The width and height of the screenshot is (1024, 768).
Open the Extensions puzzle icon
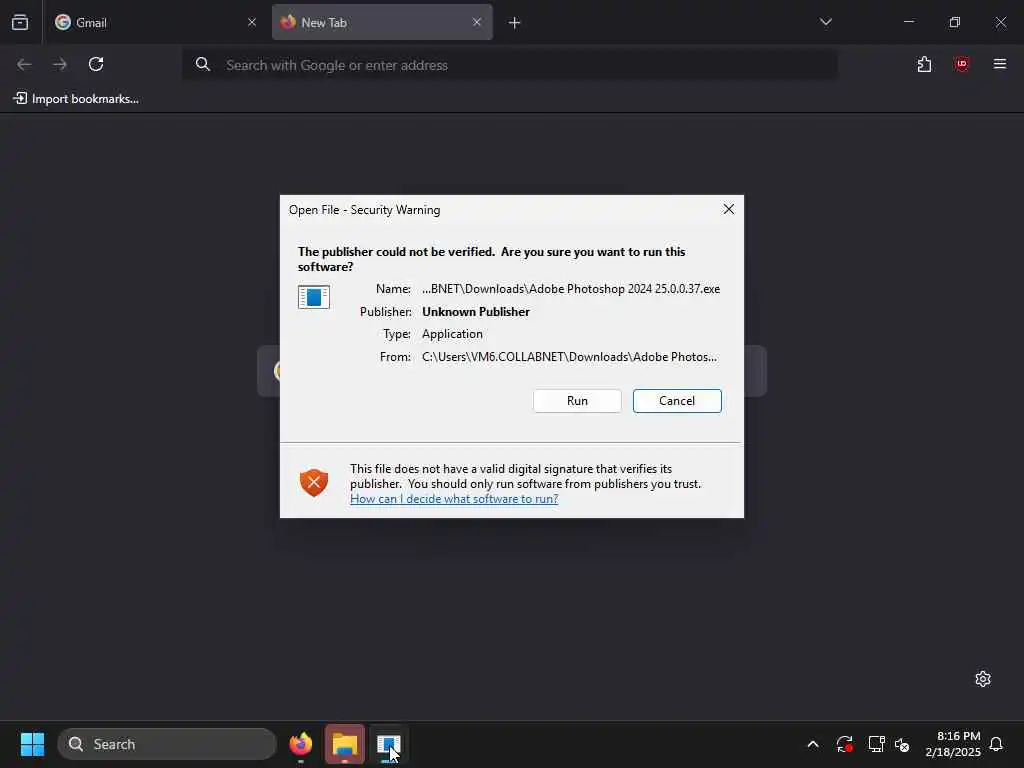point(924,64)
